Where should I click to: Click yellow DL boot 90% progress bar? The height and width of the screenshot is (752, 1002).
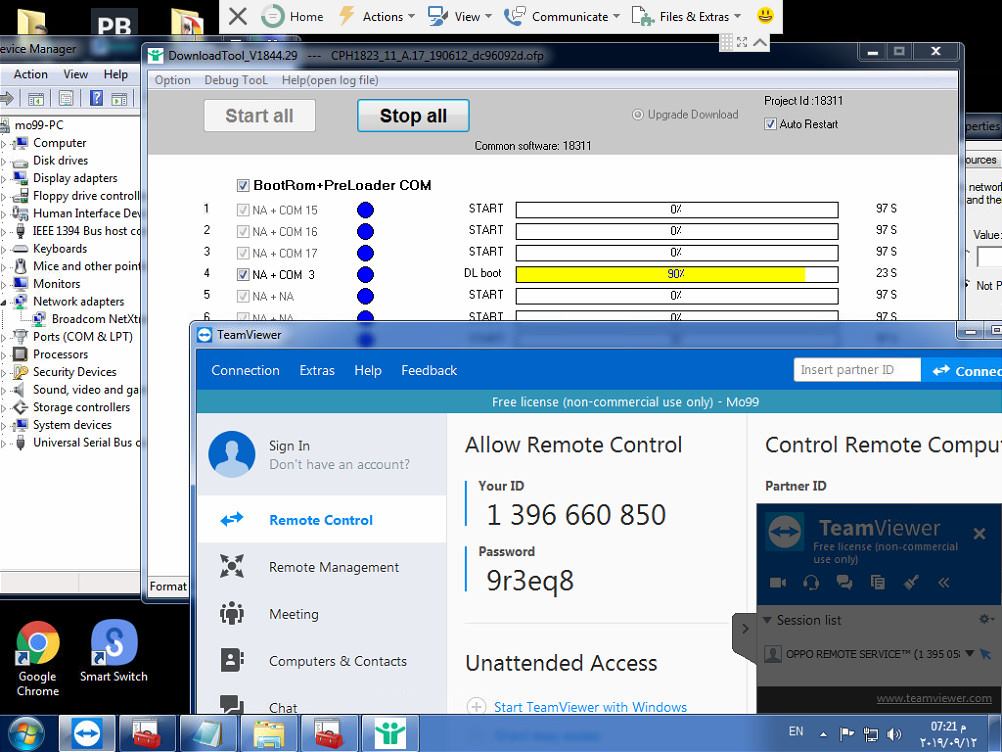pyautogui.click(x=677, y=274)
